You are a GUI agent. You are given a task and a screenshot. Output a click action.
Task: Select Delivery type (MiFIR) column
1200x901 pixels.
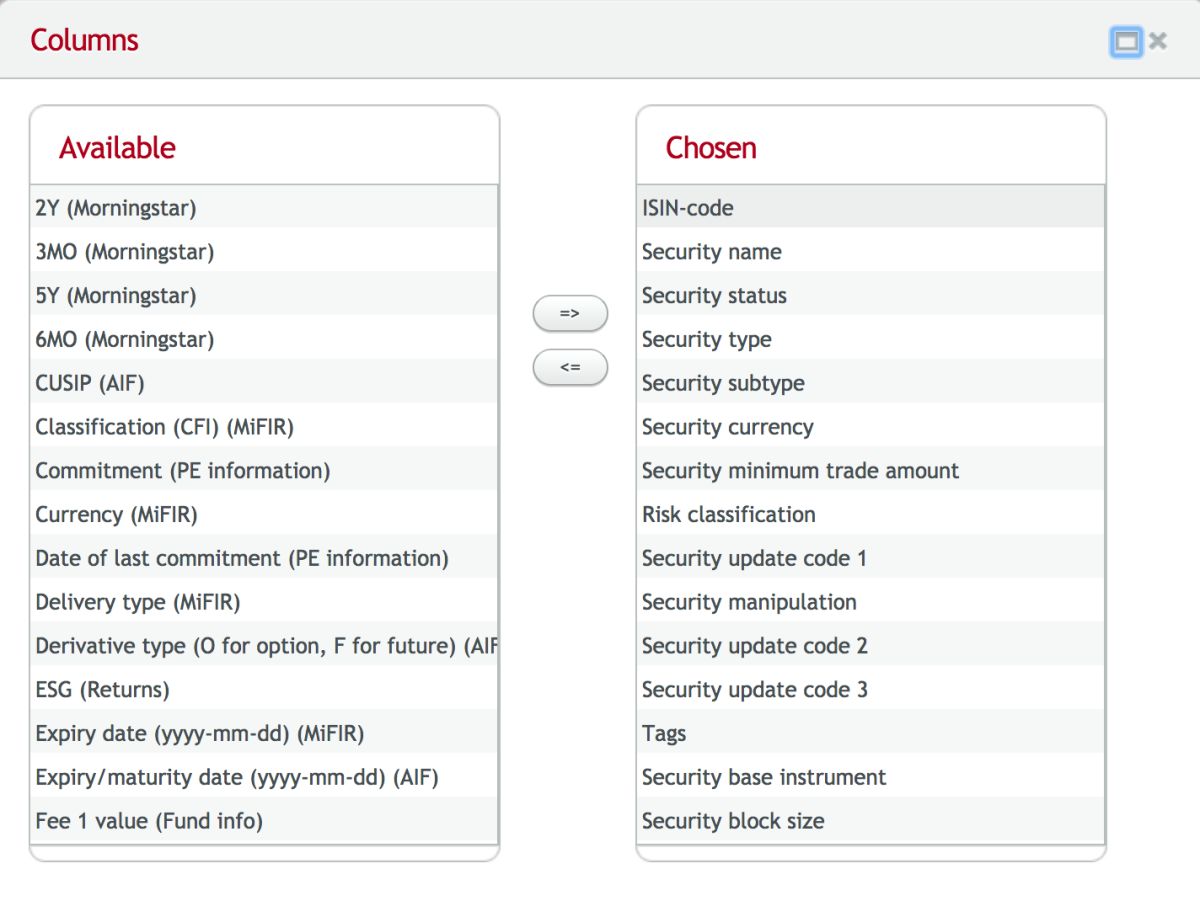click(x=138, y=602)
